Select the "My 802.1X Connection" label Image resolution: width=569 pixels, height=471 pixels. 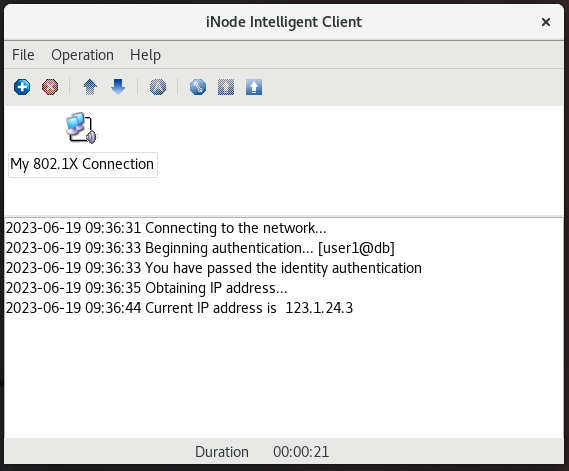83,164
